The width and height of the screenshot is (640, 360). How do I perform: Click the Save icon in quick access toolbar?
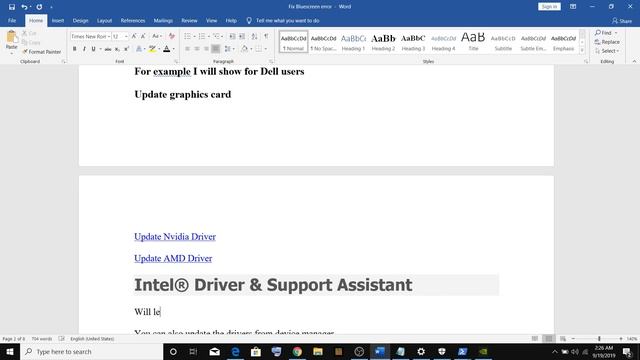pos(12,7)
